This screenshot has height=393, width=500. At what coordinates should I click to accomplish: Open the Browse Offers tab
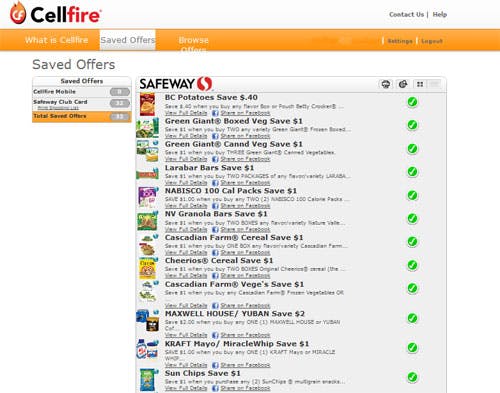click(x=193, y=44)
